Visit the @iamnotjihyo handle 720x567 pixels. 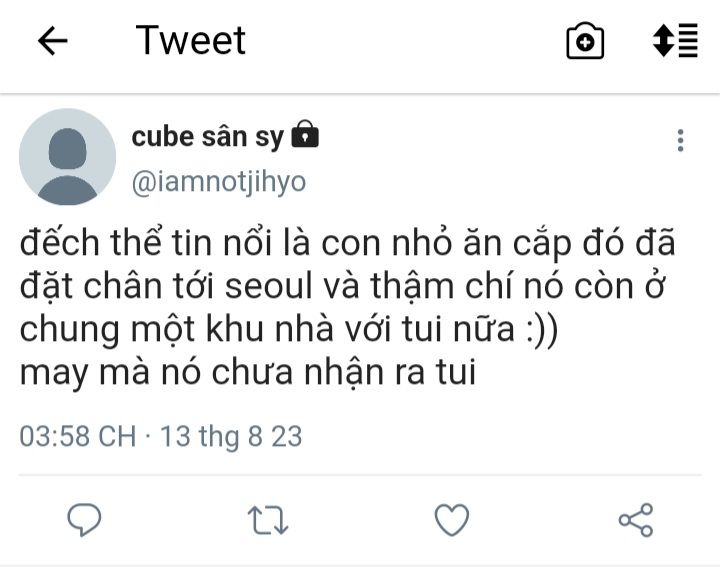[219, 182]
